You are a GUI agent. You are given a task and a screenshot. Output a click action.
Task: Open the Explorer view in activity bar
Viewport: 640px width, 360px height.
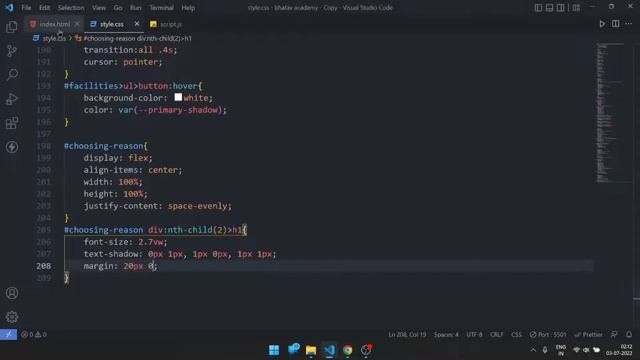pyautogui.click(x=12, y=27)
